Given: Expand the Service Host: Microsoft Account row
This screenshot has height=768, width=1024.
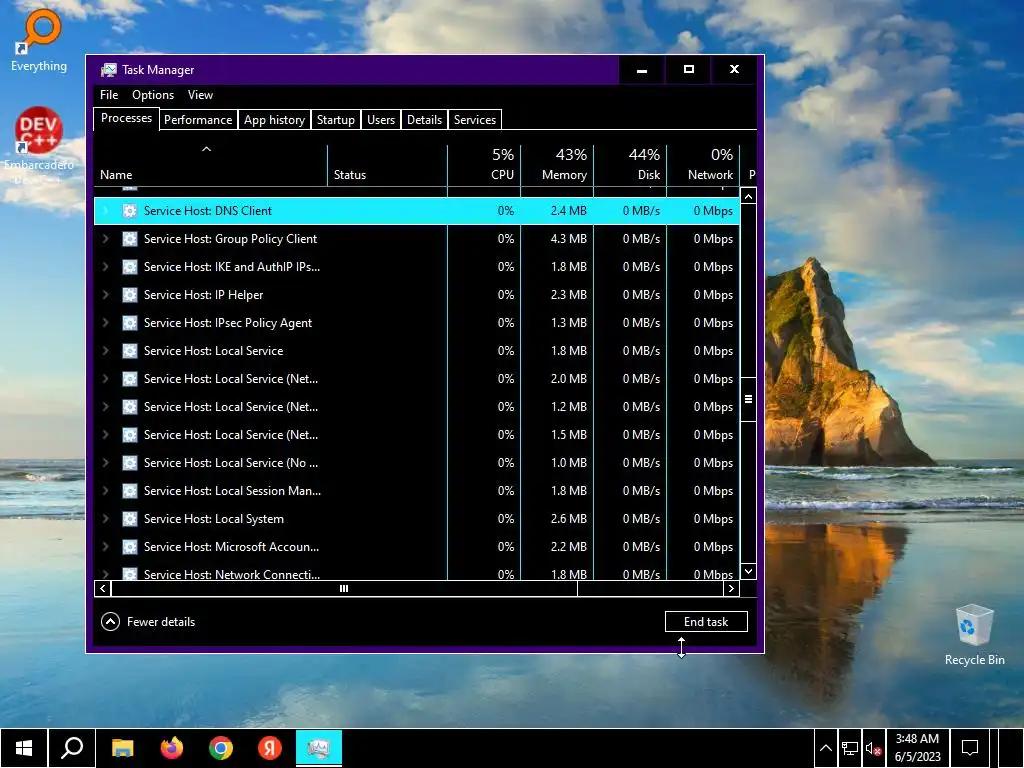Looking at the screenshot, I should [105, 547].
